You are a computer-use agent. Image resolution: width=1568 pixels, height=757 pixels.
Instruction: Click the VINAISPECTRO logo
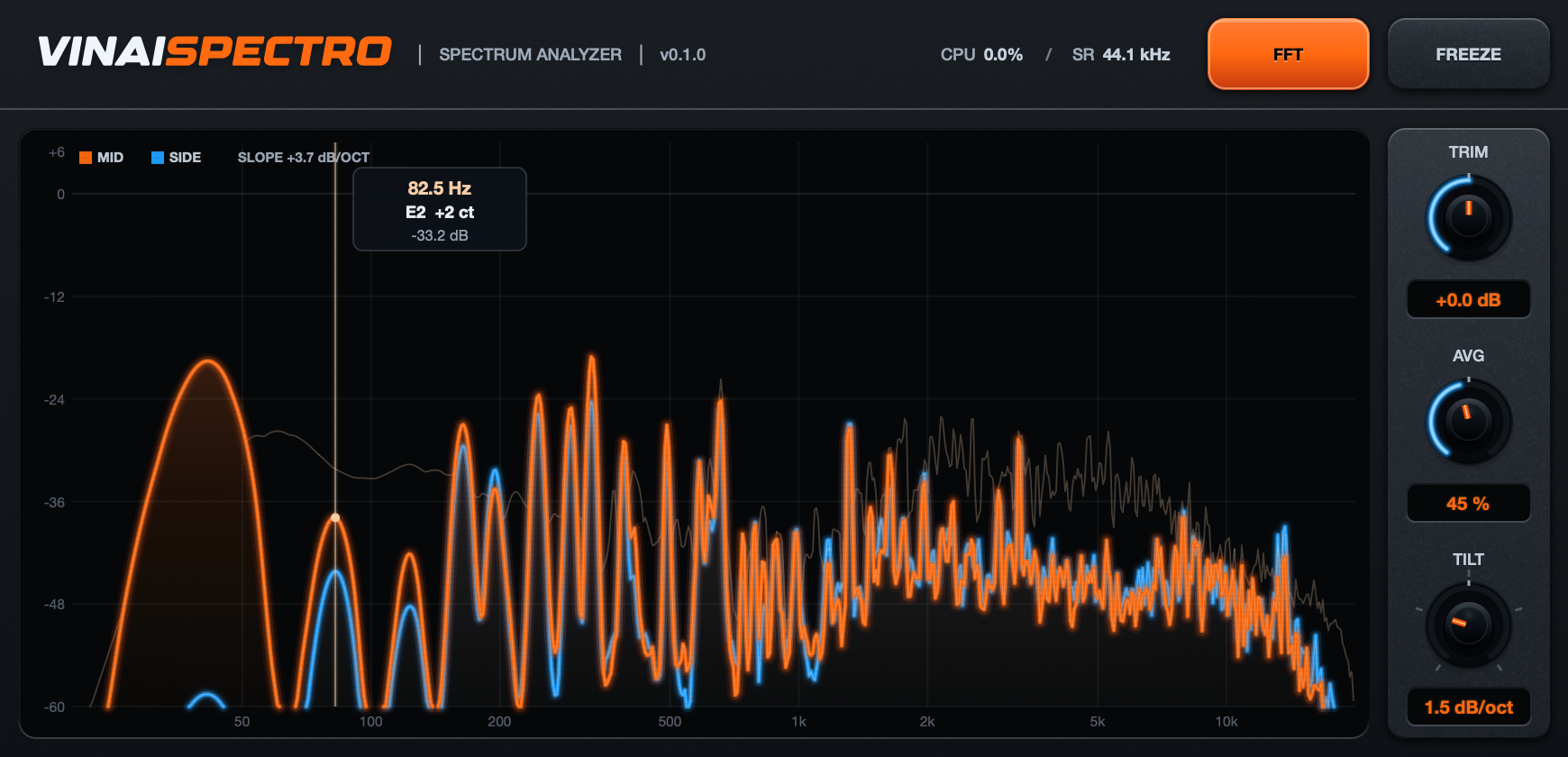[214, 52]
